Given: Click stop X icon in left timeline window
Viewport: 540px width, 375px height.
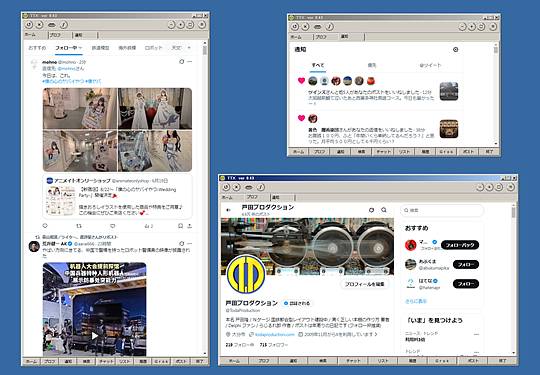Looking at the screenshot, I should click(40, 25).
